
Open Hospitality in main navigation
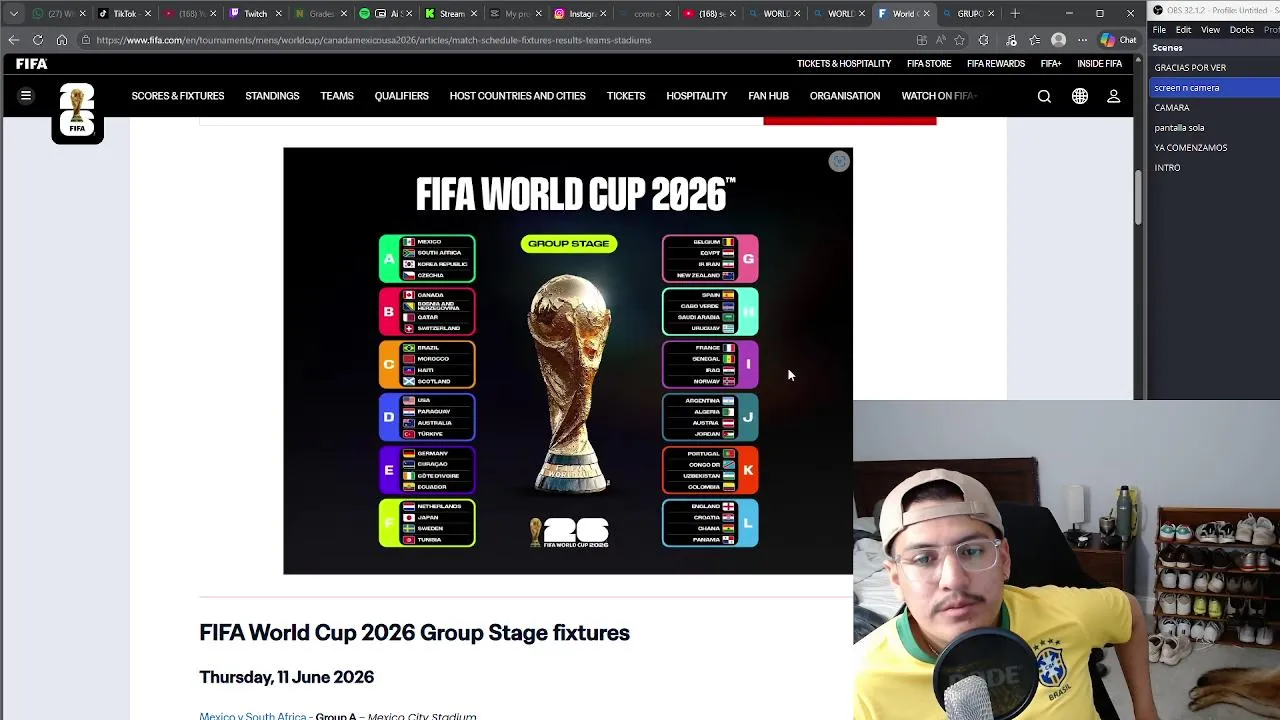pyautogui.click(x=697, y=96)
